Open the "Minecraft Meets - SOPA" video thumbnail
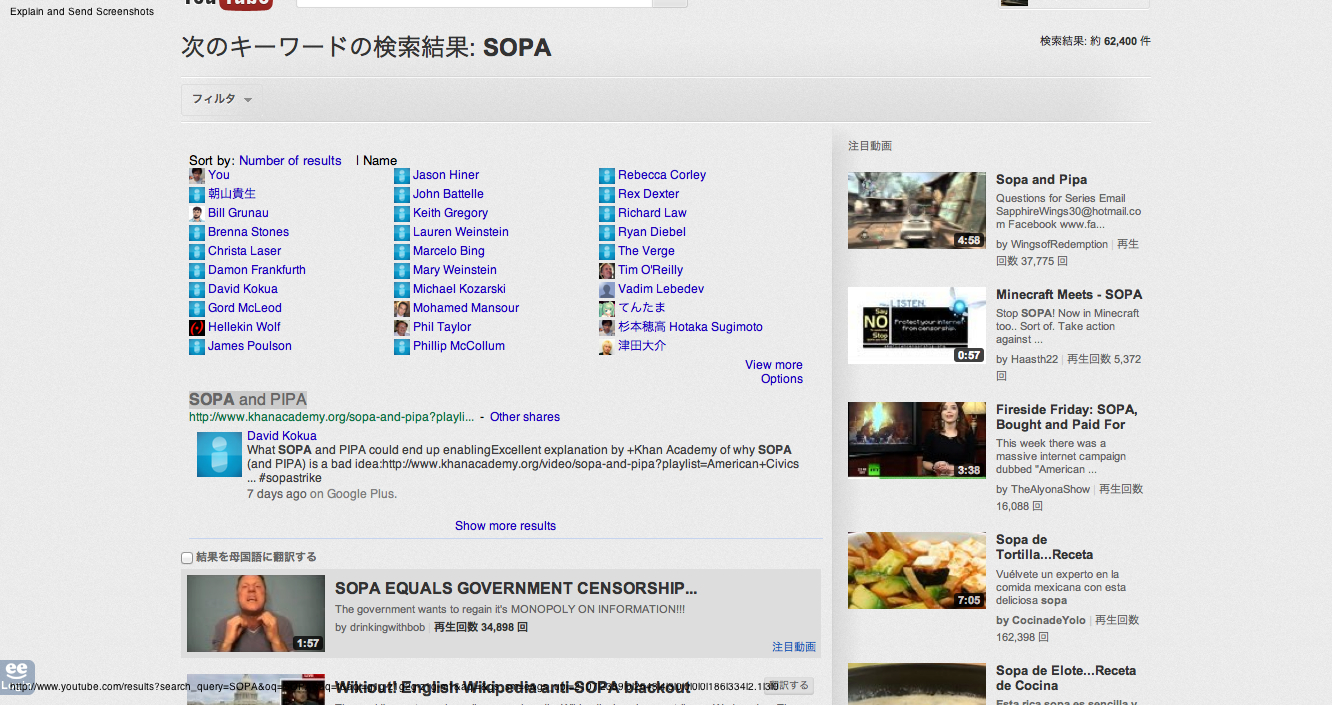Viewport: 1332px width, 705px height. [x=917, y=326]
